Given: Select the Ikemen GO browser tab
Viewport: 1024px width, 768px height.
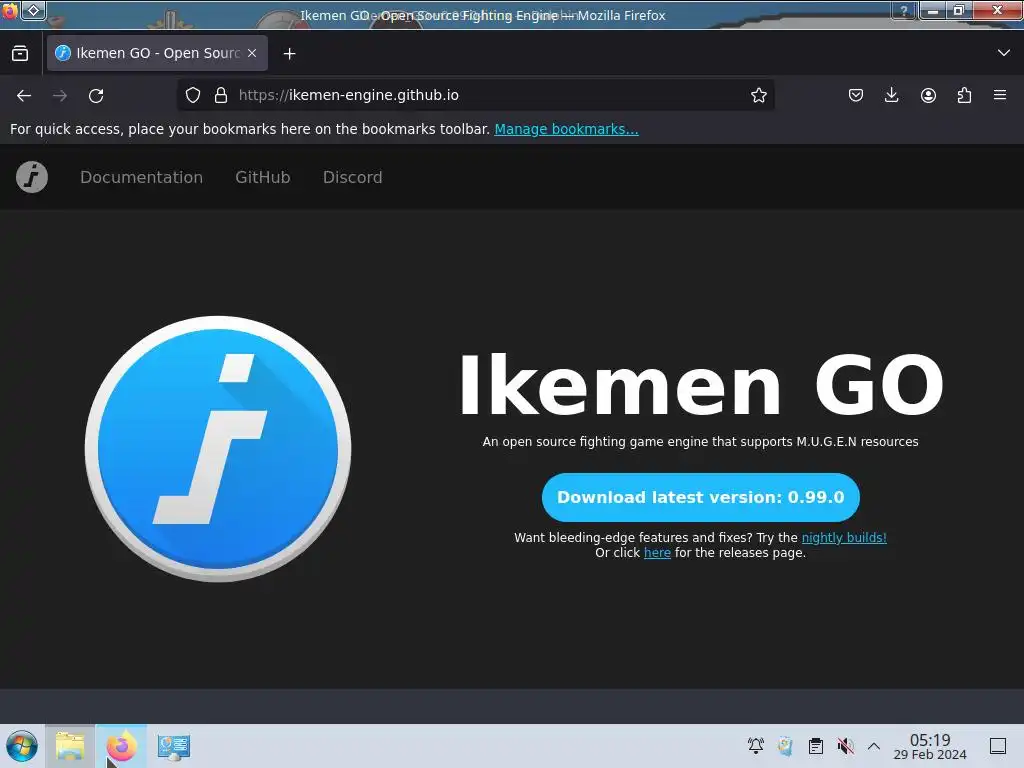Looking at the screenshot, I should [157, 54].
